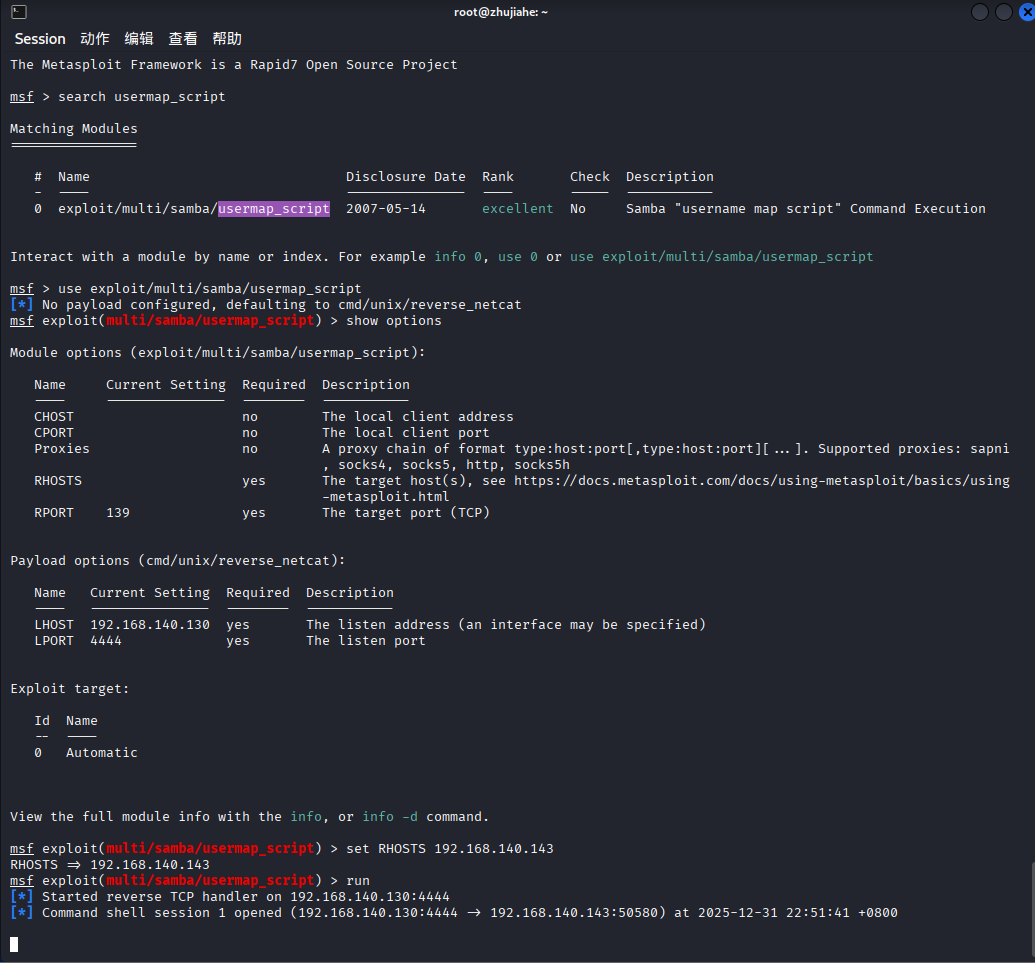Click the 'info 0,' green hint text
This screenshot has height=963, width=1035.
click(x=461, y=257)
